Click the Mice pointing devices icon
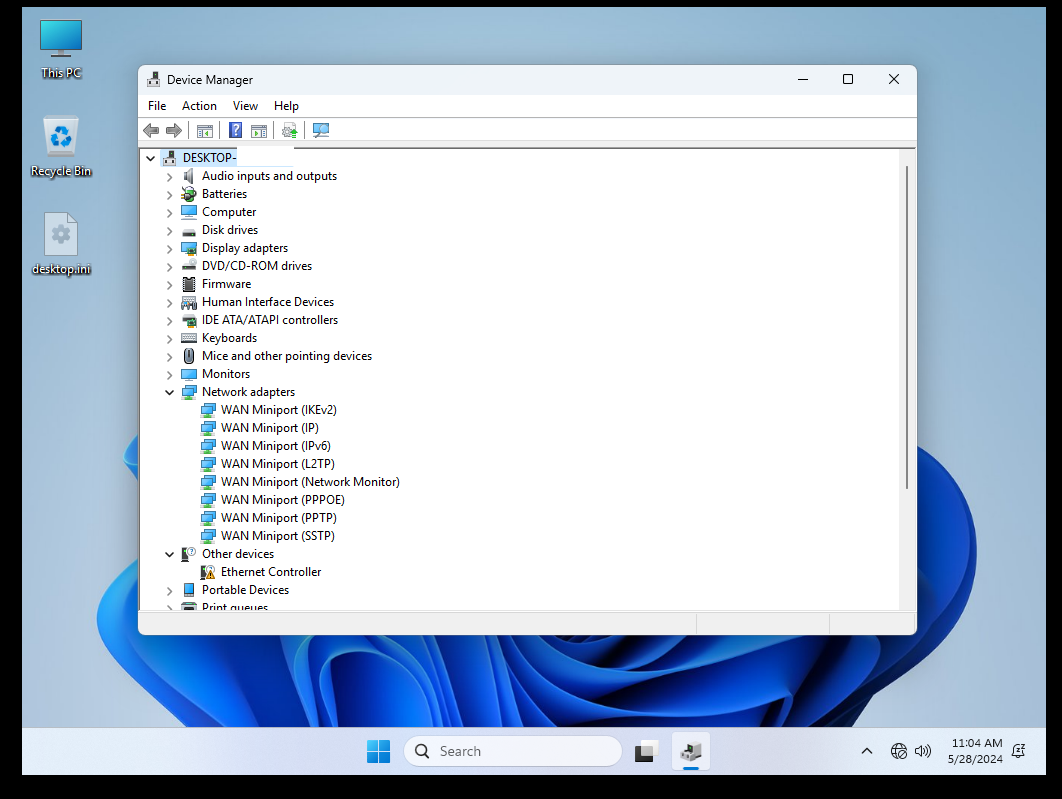Viewport: 1062px width, 799px height. click(x=189, y=356)
